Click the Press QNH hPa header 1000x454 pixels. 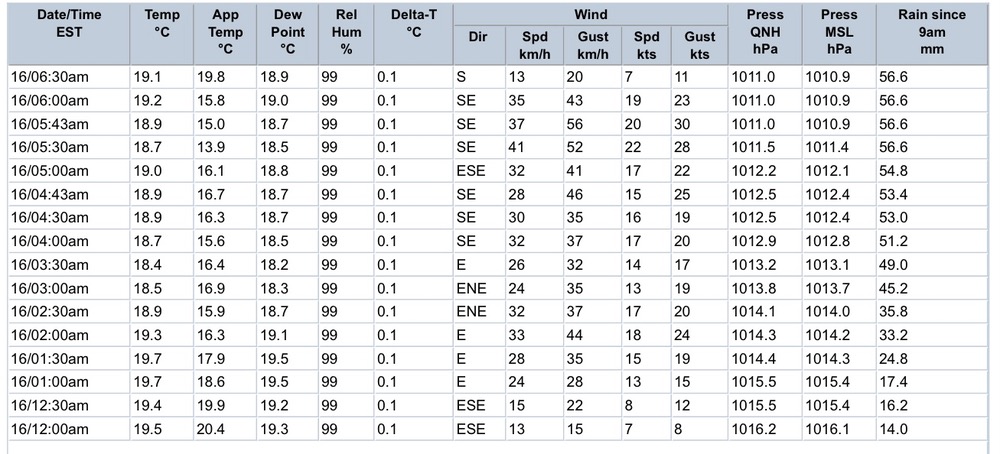pos(764,32)
